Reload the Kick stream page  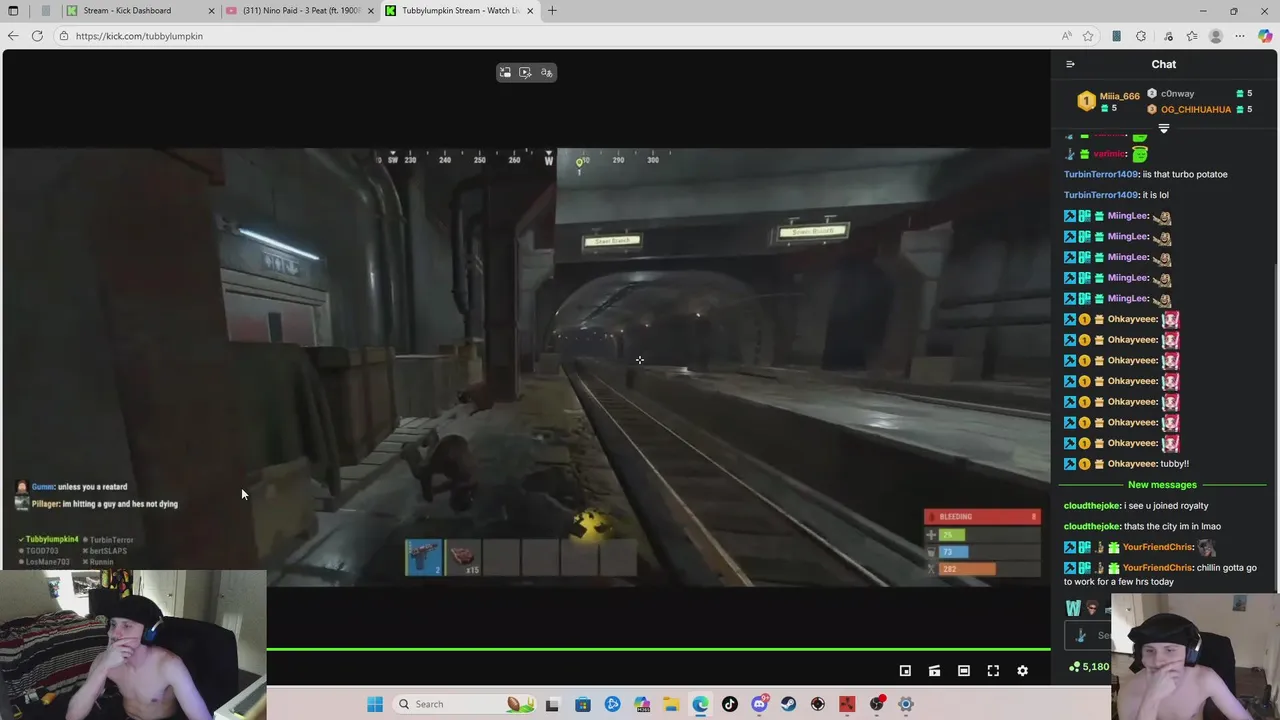tap(37, 36)
